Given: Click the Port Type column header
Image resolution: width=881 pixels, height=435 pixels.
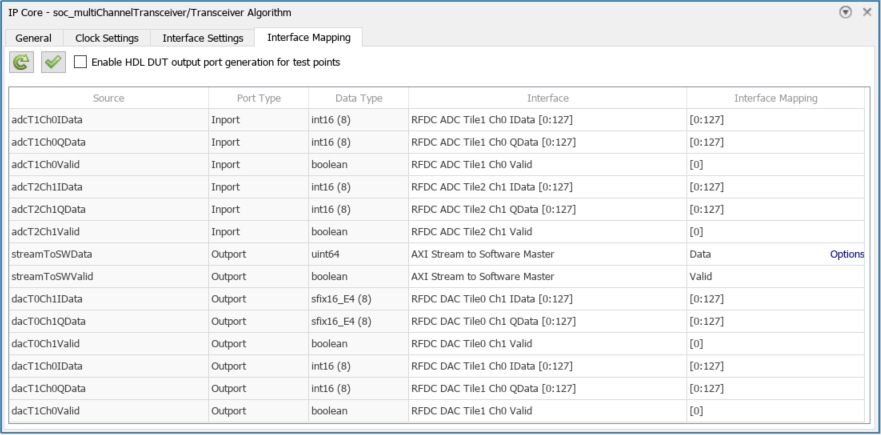Looking at the screenshot, I should [256, 98].
